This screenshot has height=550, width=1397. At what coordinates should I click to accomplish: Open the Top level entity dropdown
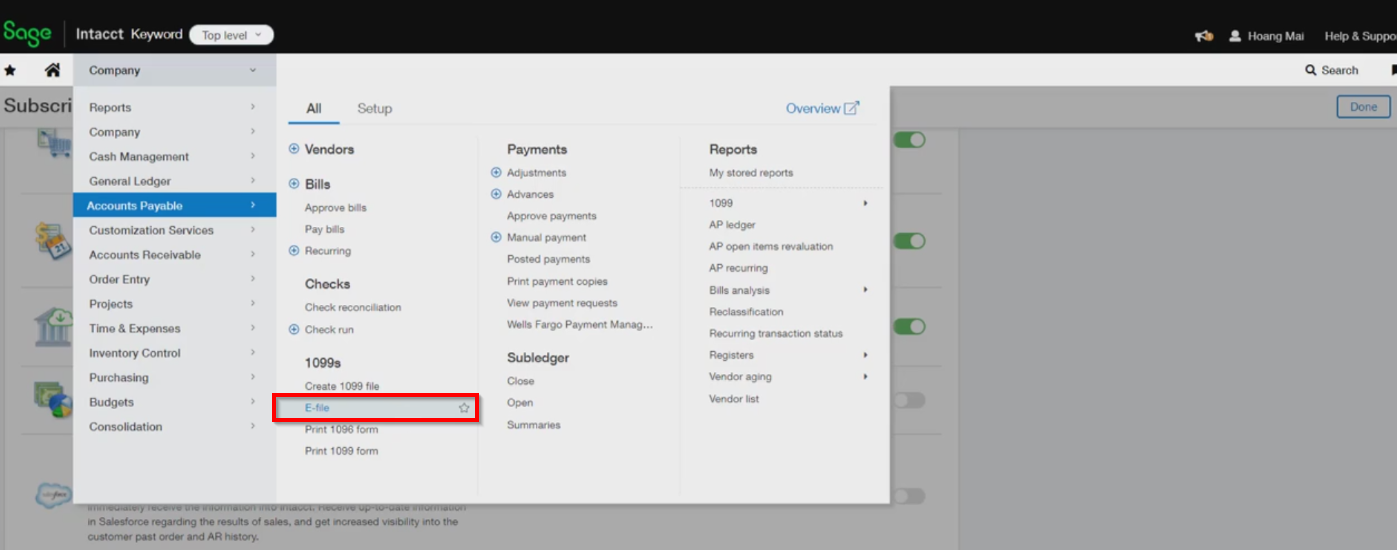coord(231,35)
